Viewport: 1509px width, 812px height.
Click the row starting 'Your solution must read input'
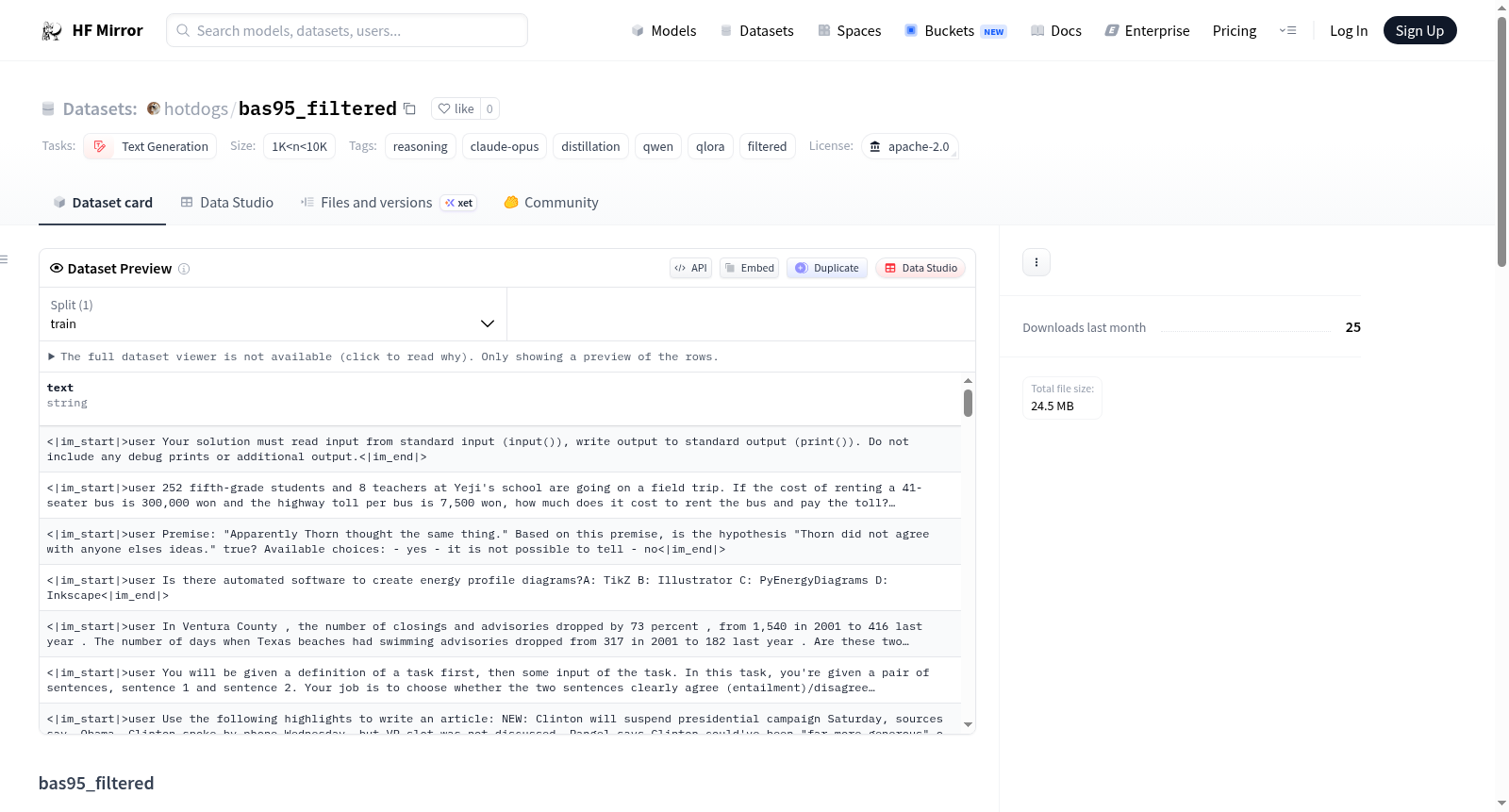point(500,449)
